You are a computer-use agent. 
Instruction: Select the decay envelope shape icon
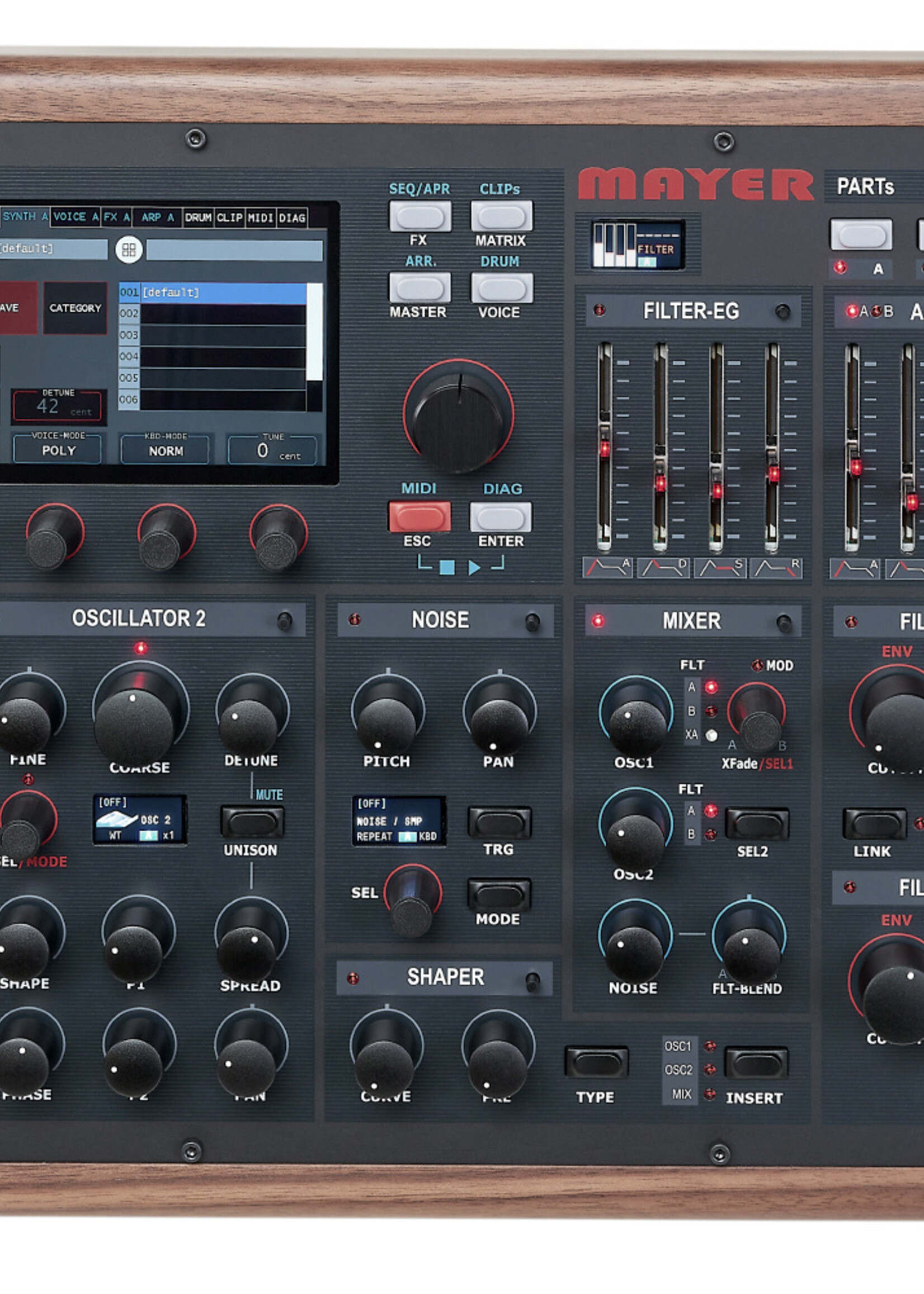pos(663,567)
